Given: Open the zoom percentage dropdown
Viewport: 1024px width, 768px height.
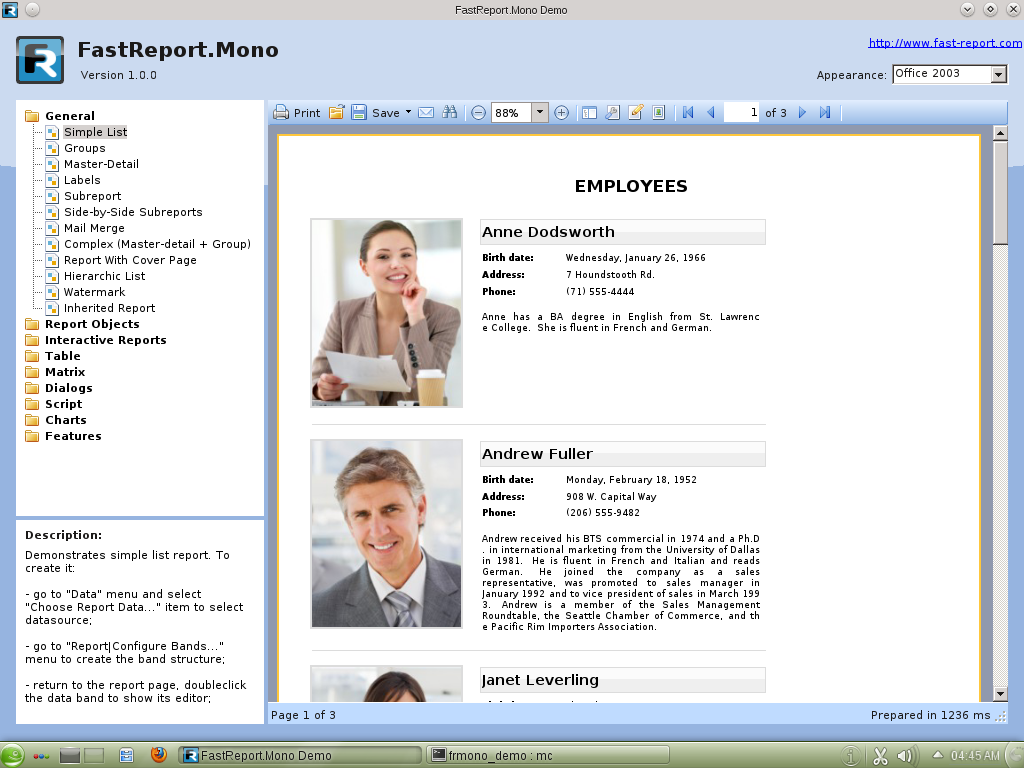Looking at the screenshot, I should (540, 113).
